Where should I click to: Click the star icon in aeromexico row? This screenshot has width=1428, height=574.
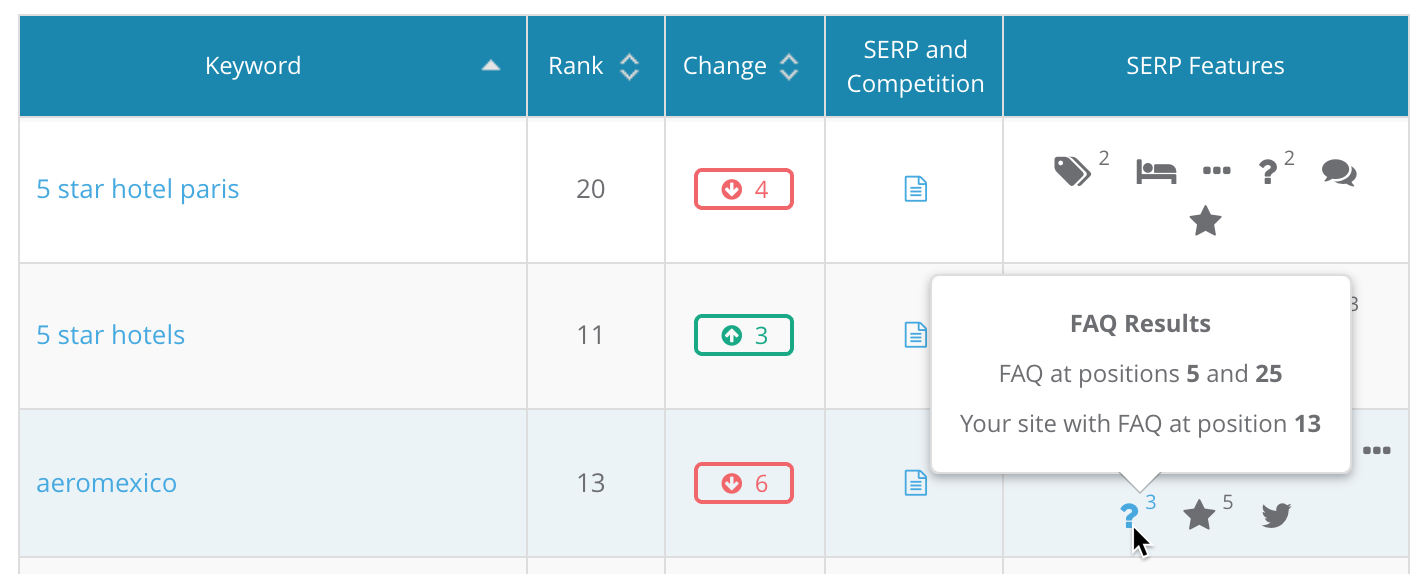point(1199,516)
